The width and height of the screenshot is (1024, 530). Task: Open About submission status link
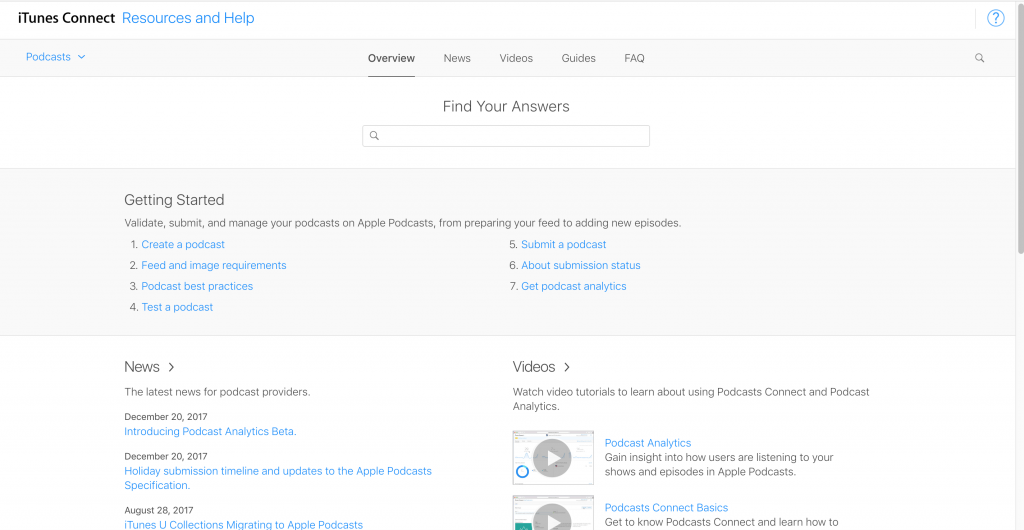tap(581, 265)
